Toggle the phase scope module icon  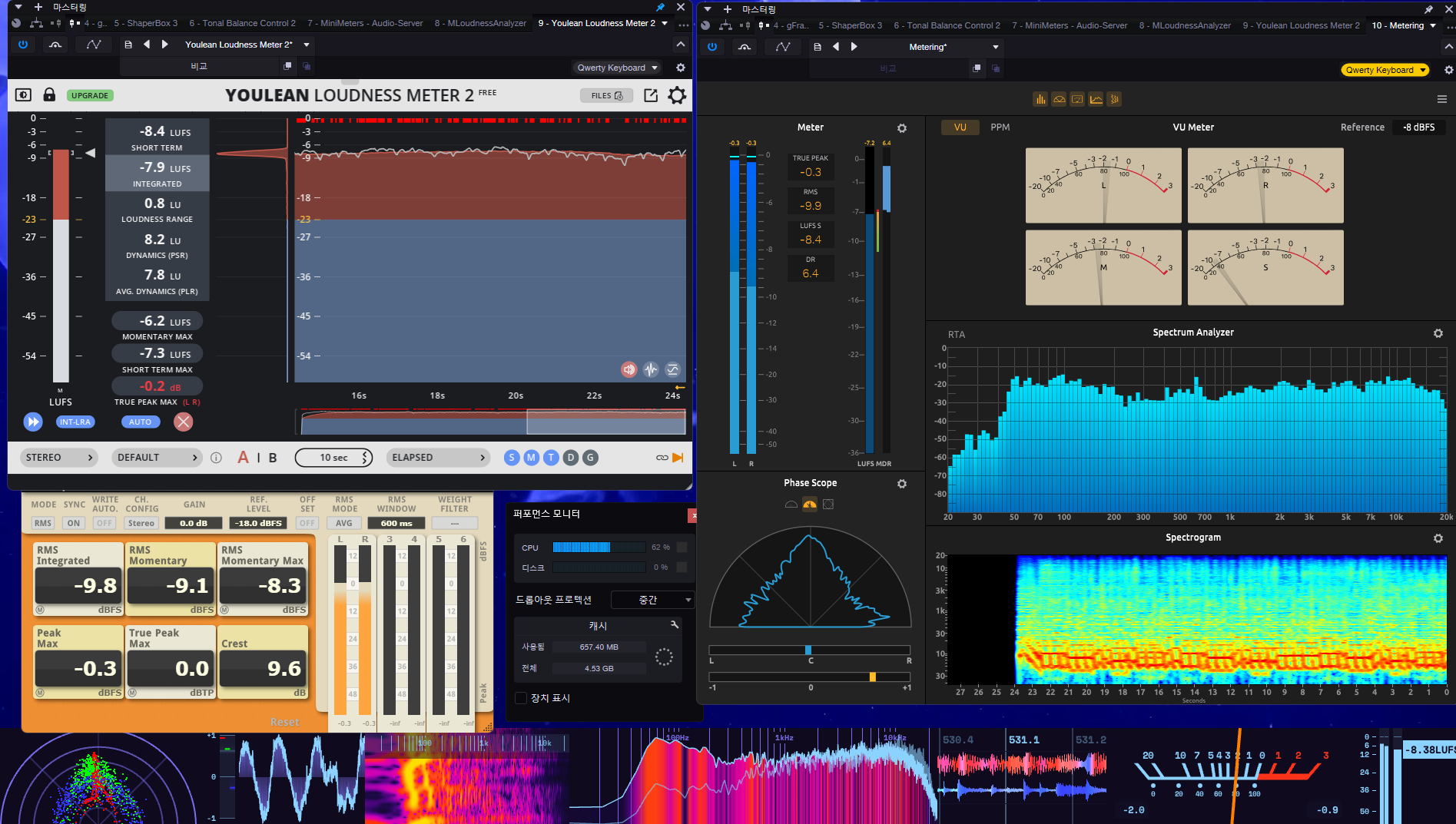[1077, 99]
